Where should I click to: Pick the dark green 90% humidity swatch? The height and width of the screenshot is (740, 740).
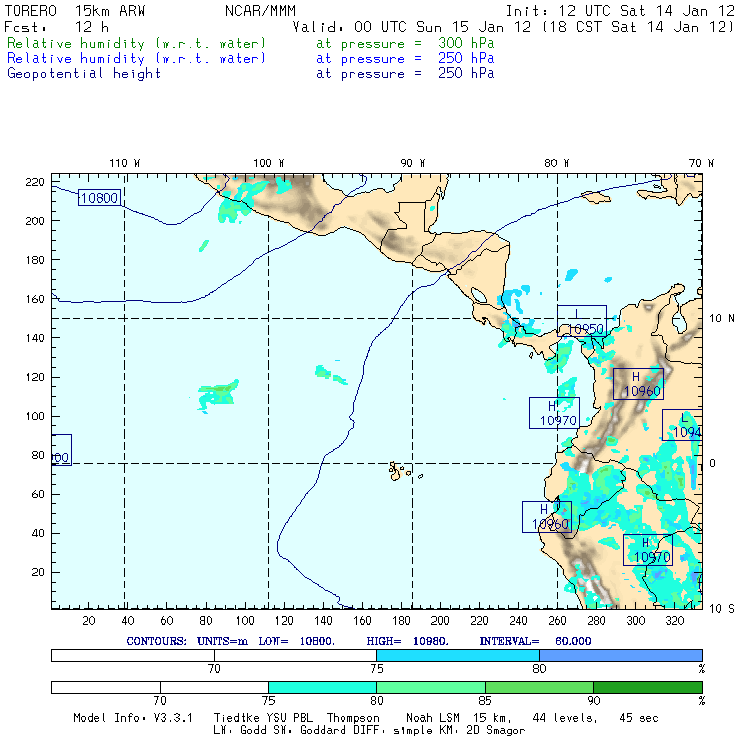(648, 688)
